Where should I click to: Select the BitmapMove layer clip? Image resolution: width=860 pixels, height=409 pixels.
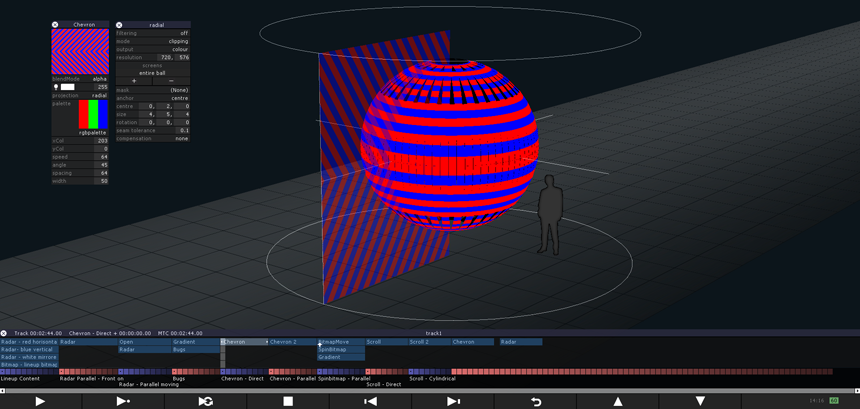click(341, 342)
